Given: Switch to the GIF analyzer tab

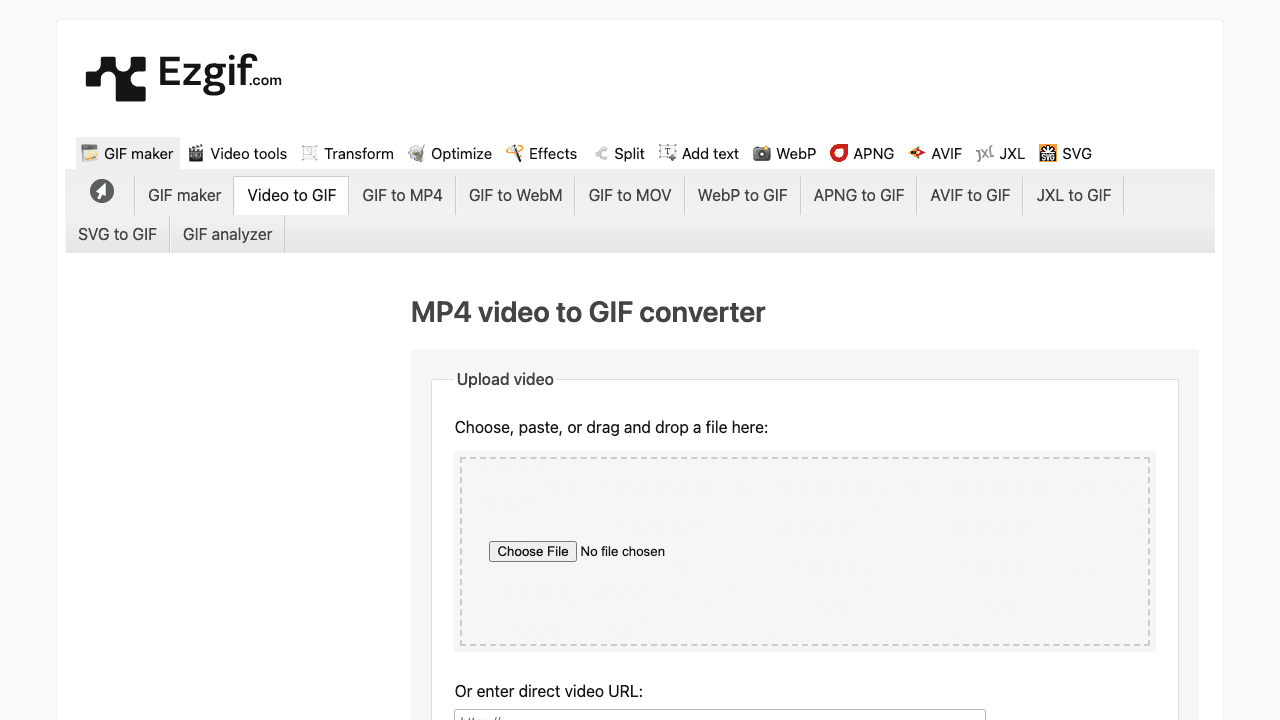Looking at the screenshot, I should [227, 234].
